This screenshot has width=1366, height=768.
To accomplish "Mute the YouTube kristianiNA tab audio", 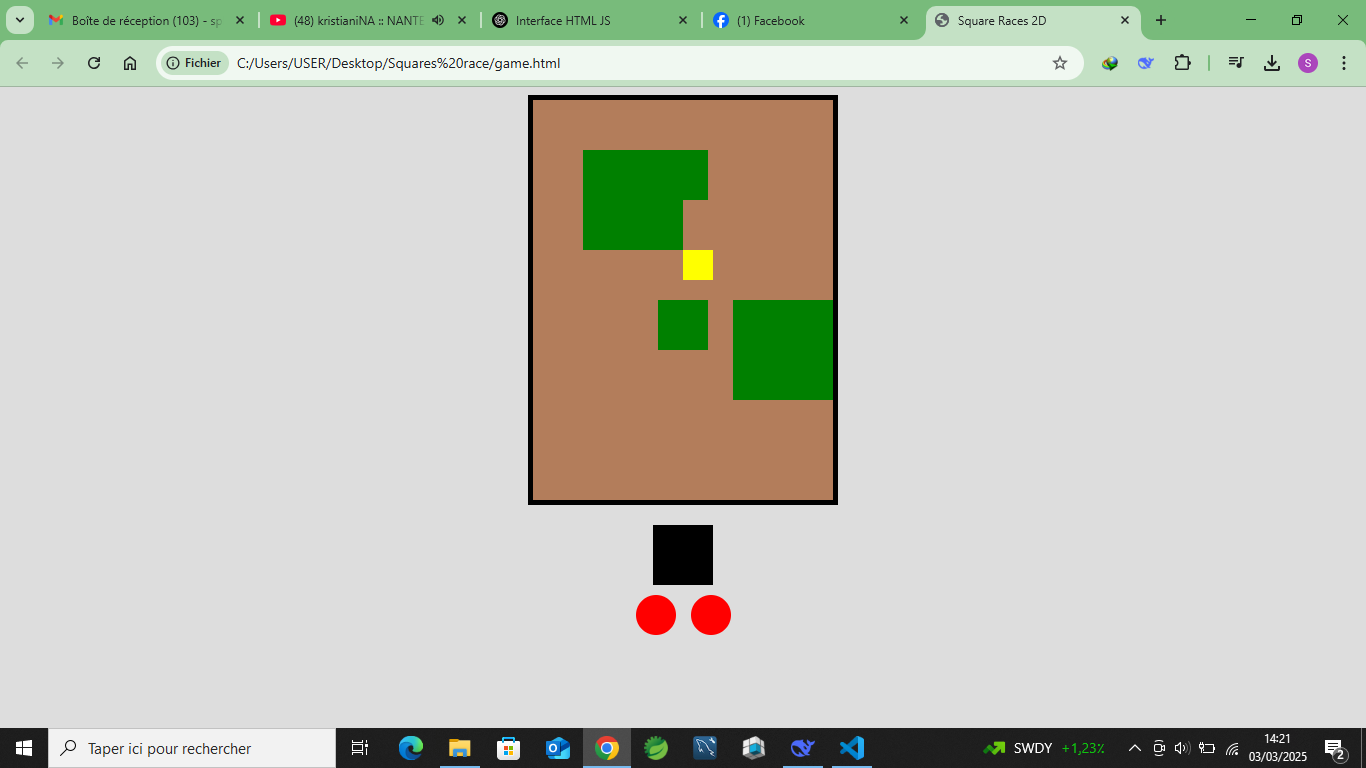I will 438,20.
